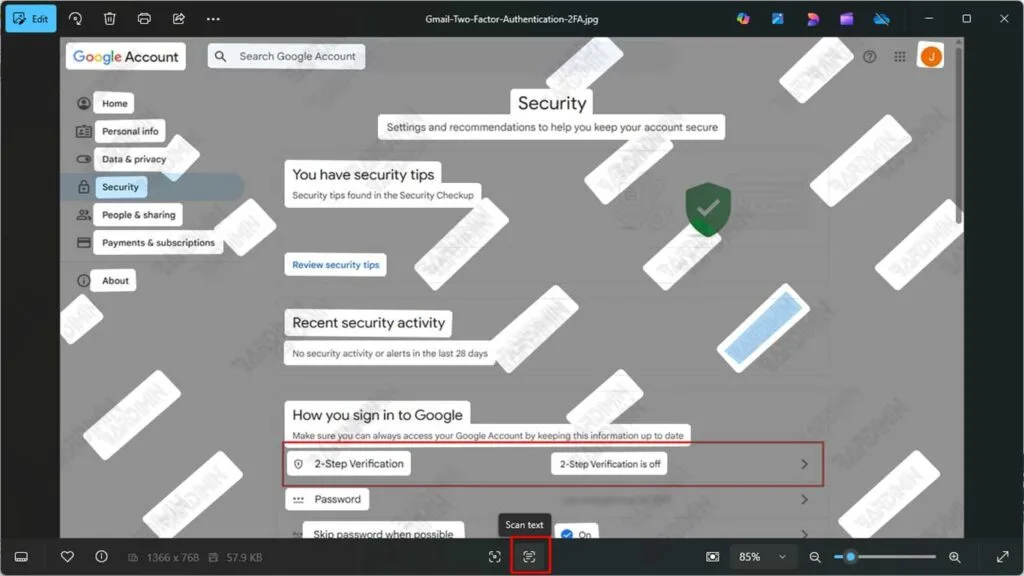
Task: Click the fit-to-window icon left of 85%
Action: [712, 557]
